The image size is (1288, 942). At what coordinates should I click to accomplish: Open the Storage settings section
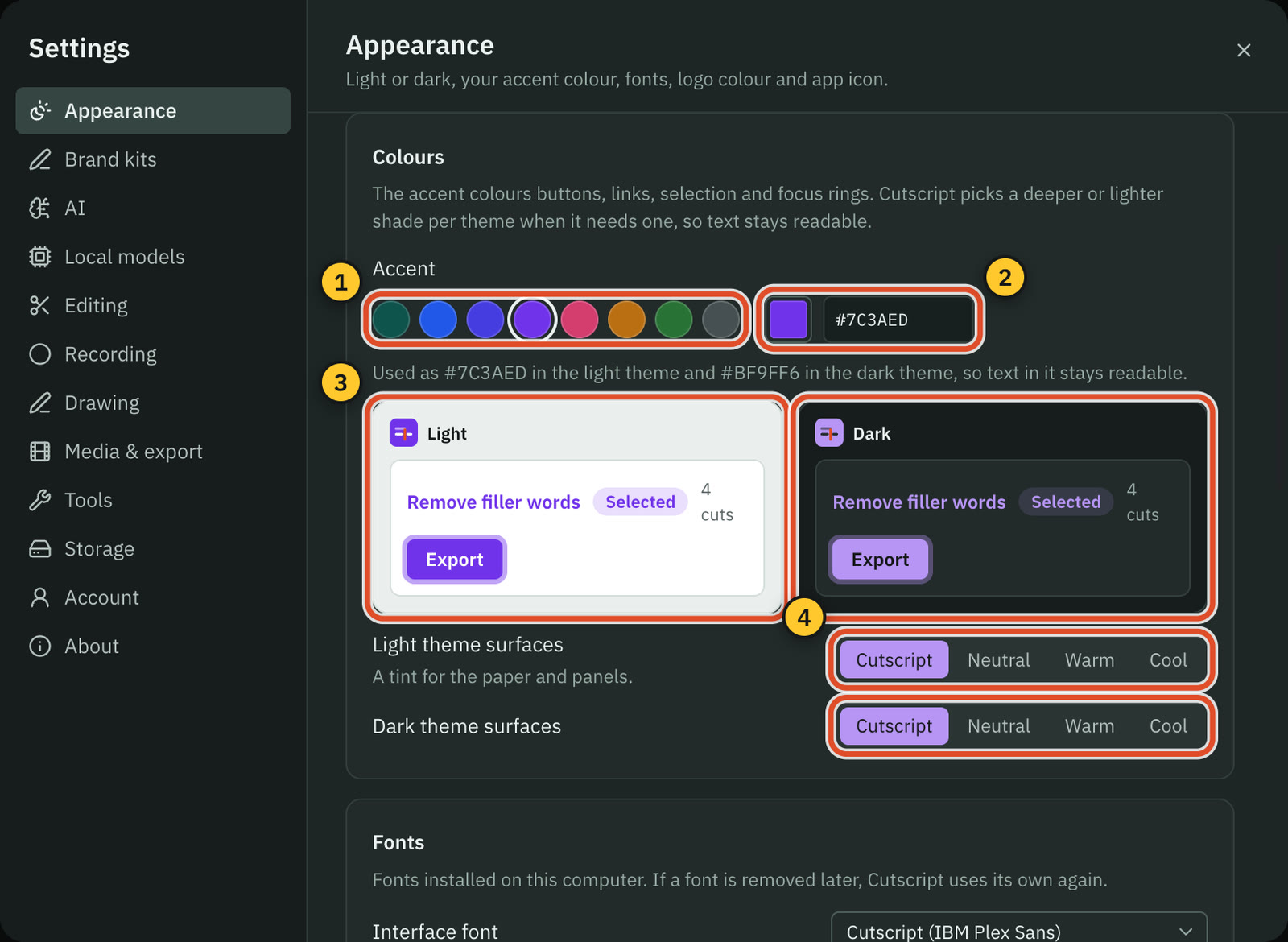pos(153,549)
